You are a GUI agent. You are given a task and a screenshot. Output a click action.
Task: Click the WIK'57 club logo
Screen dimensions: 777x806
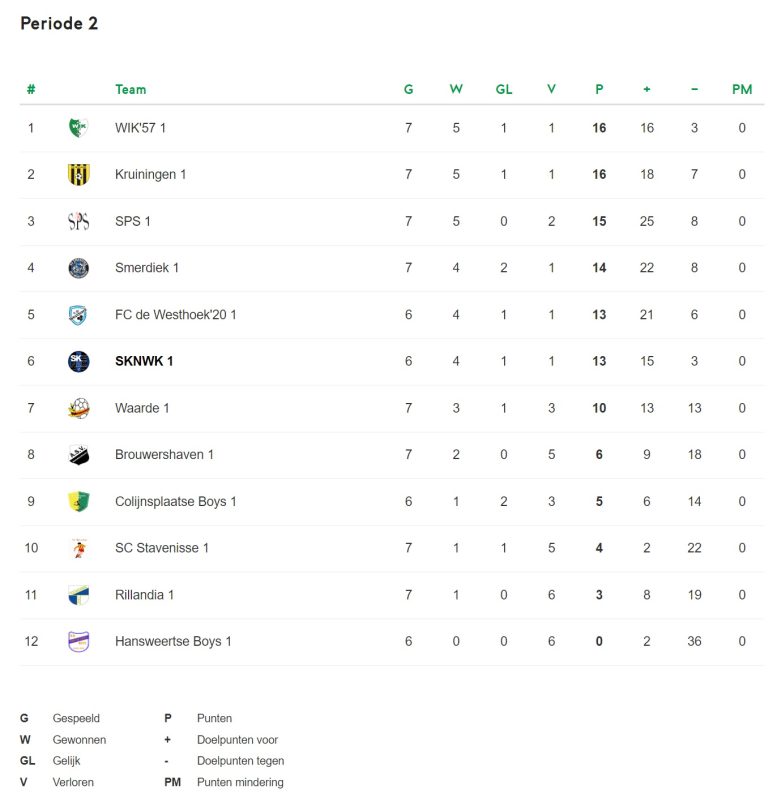point(79,127)
